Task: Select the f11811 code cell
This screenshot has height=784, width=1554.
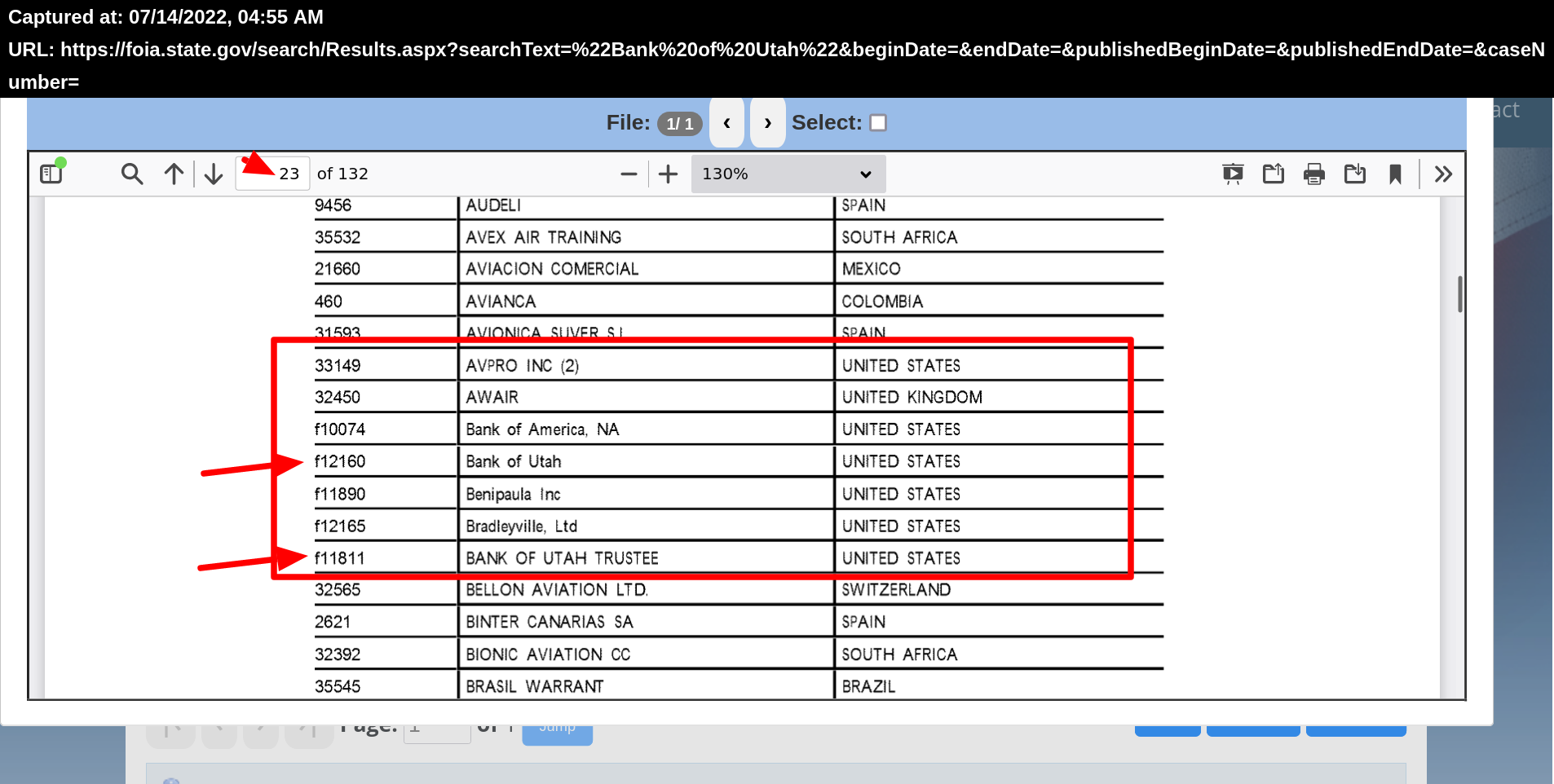Action: pyautogui.click(x=340, y=558)
